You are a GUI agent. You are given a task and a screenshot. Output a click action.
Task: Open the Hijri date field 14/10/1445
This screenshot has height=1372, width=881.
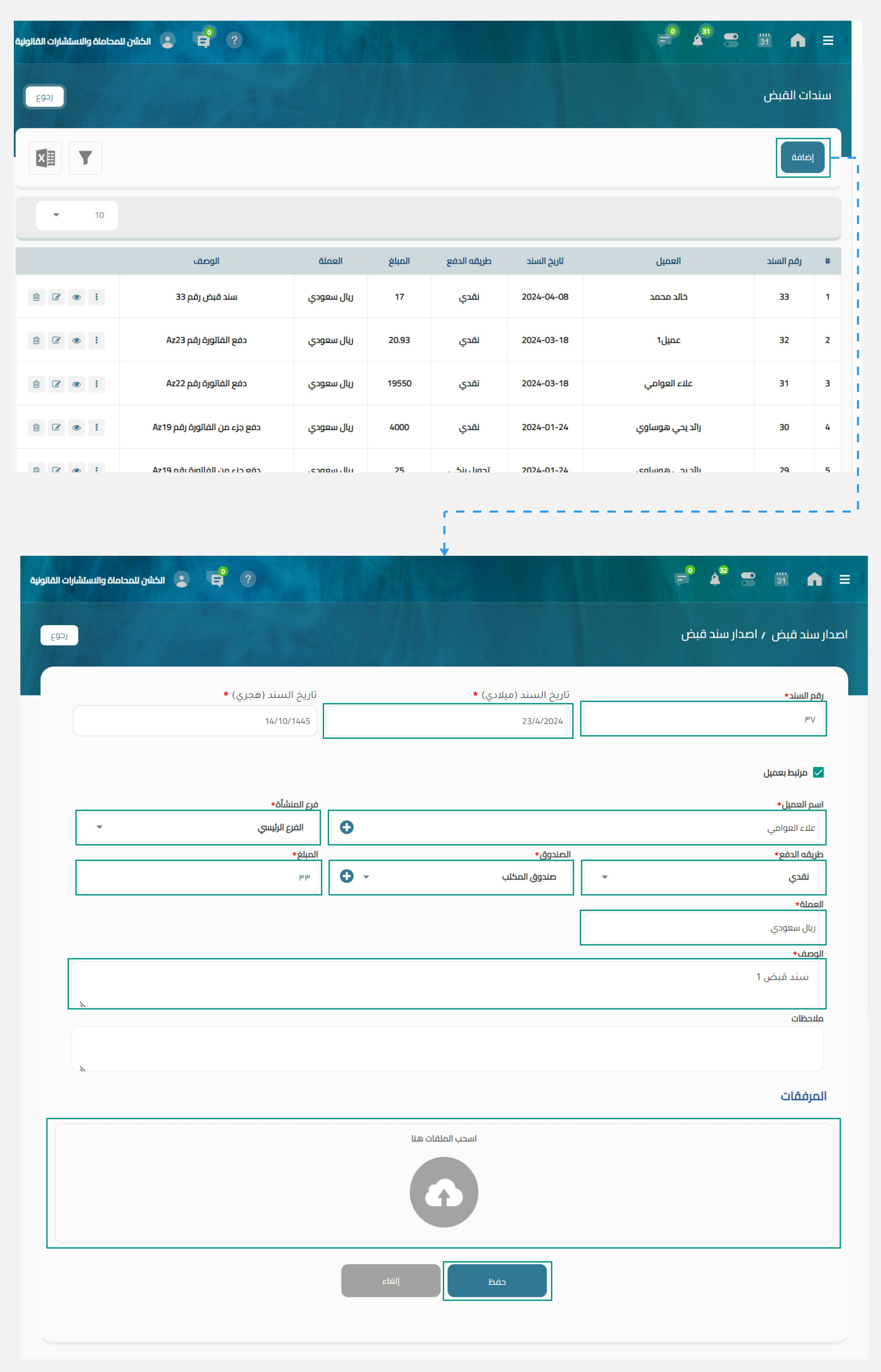pyautogui.click(x=195, y=721)
